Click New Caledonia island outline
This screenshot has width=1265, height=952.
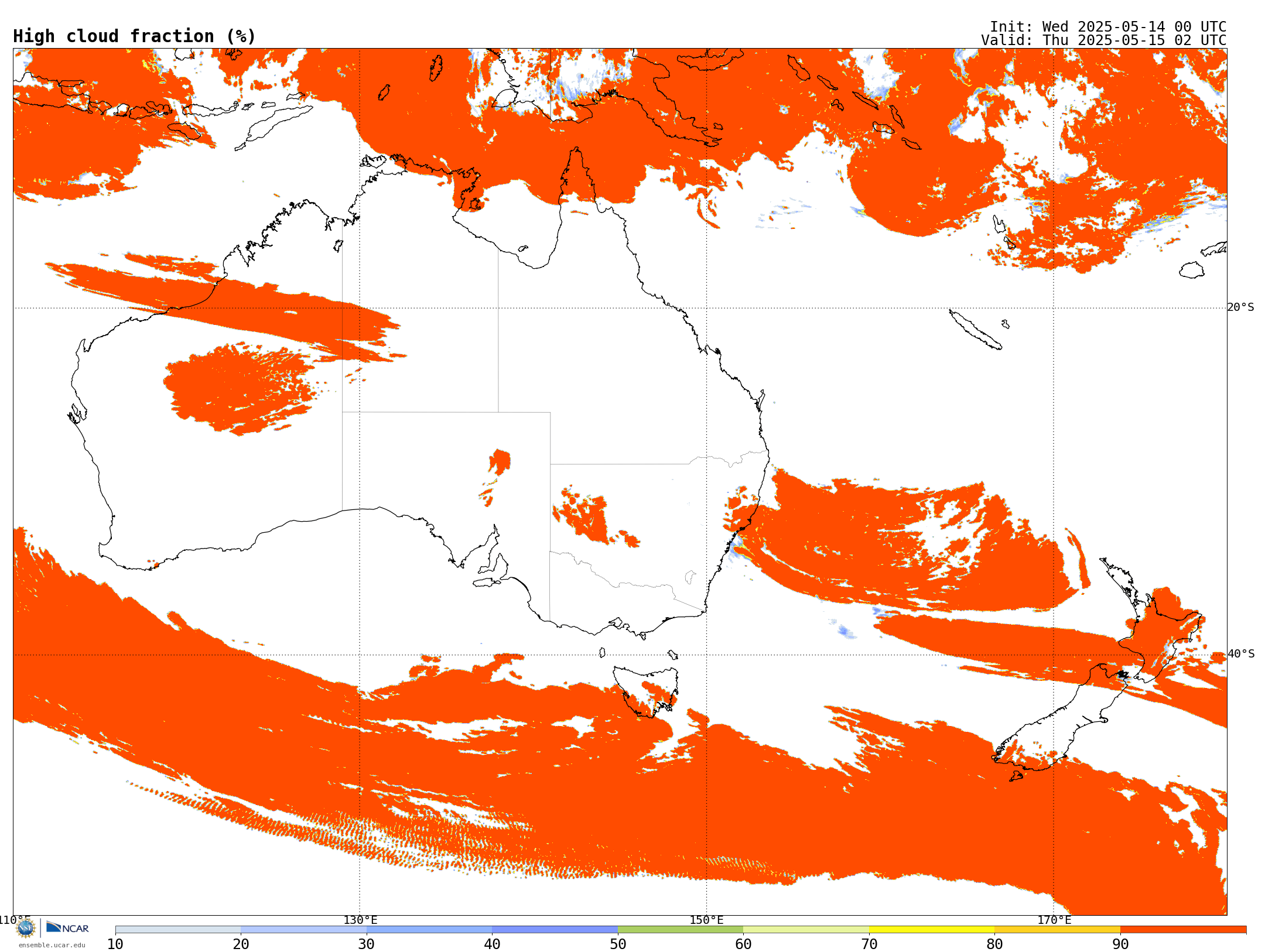pos(975,330)
